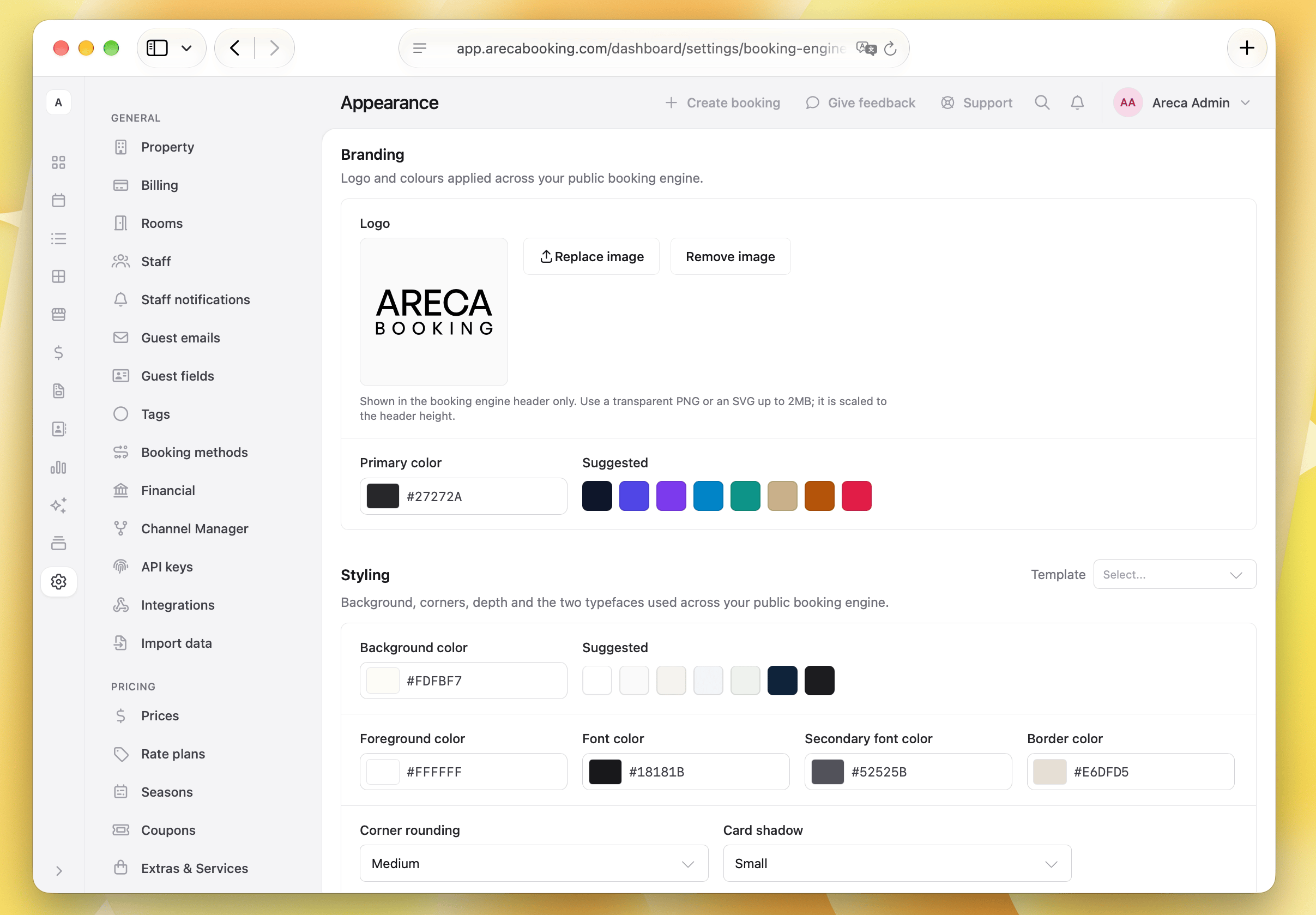The width and height of the screenshot is (1316, 915).
Task: Click the browser reload icon
Action: tap(890, 49)
